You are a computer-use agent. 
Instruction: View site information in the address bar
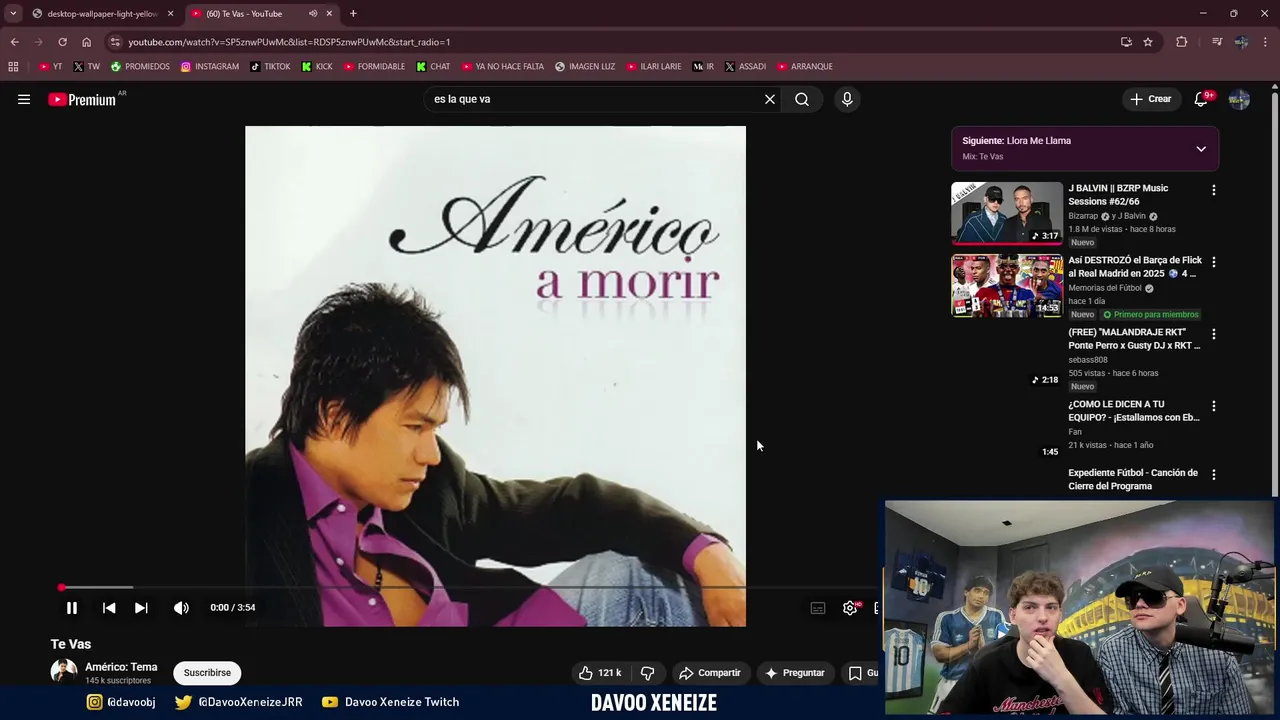point(115,42)
